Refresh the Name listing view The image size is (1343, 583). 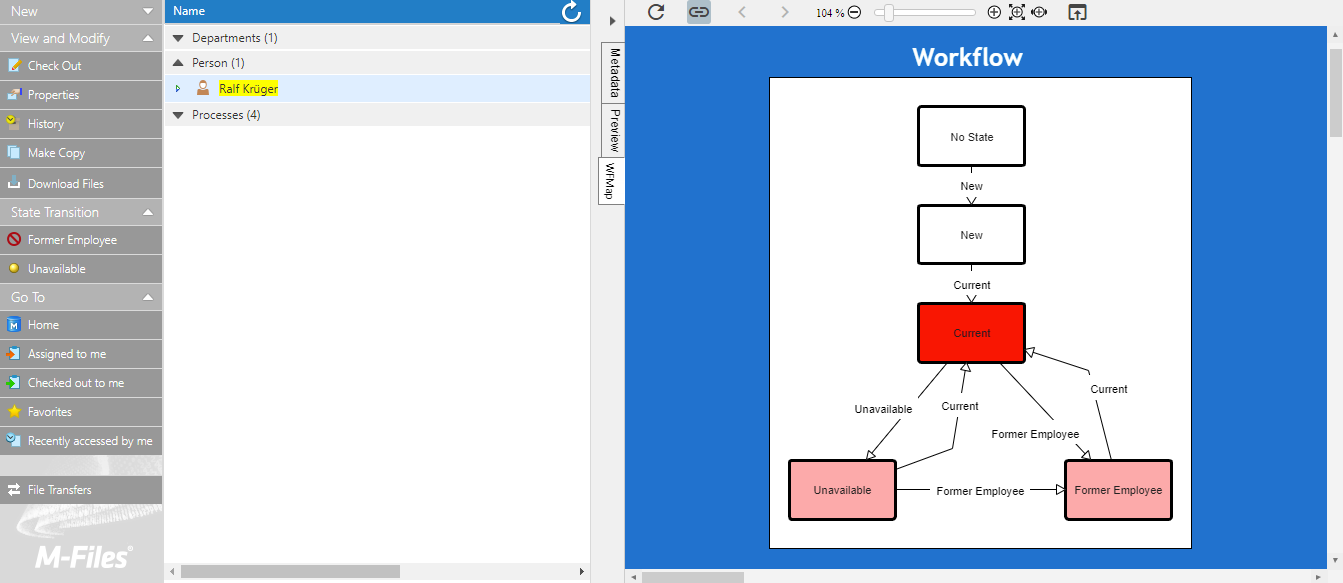pyautogui.click(x=571, y=12)
